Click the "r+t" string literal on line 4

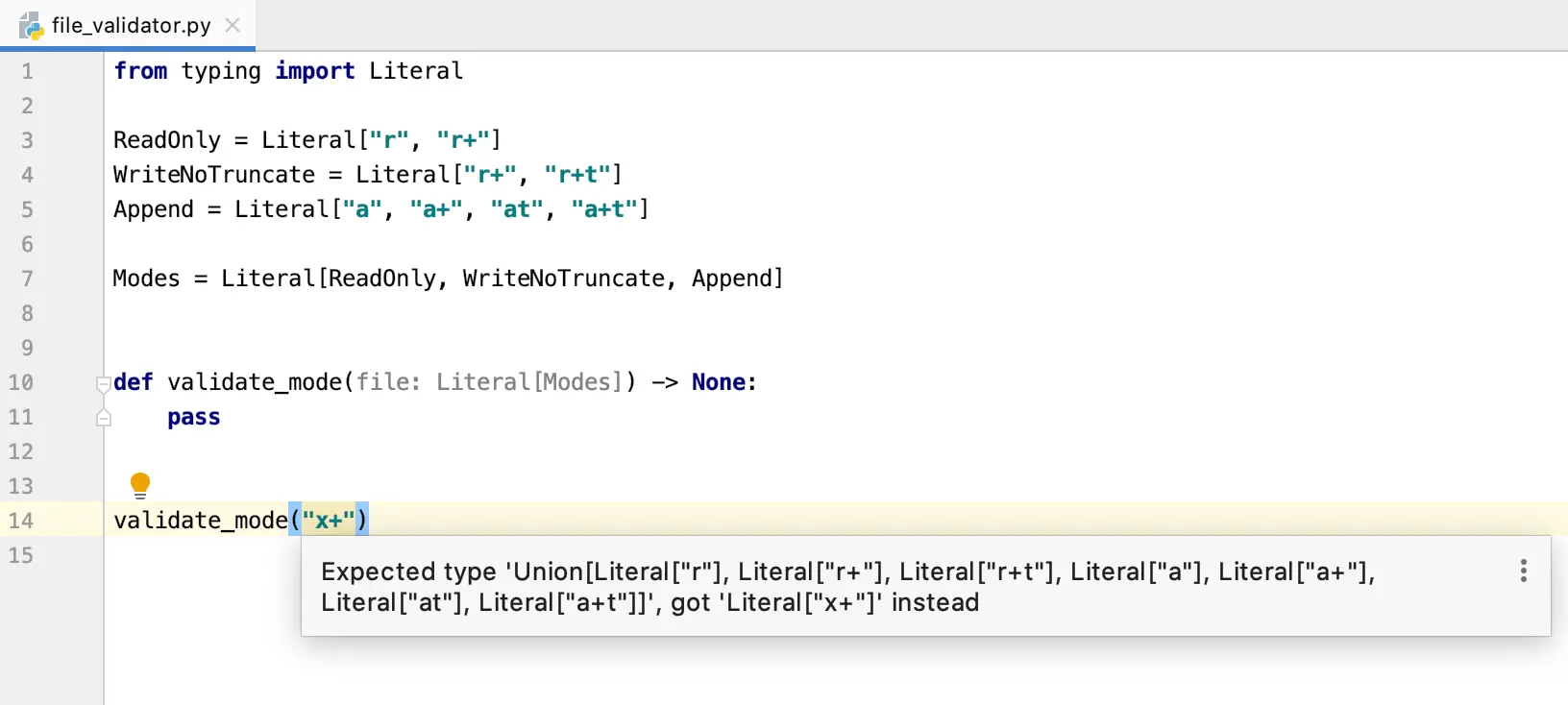coord(576,175)
